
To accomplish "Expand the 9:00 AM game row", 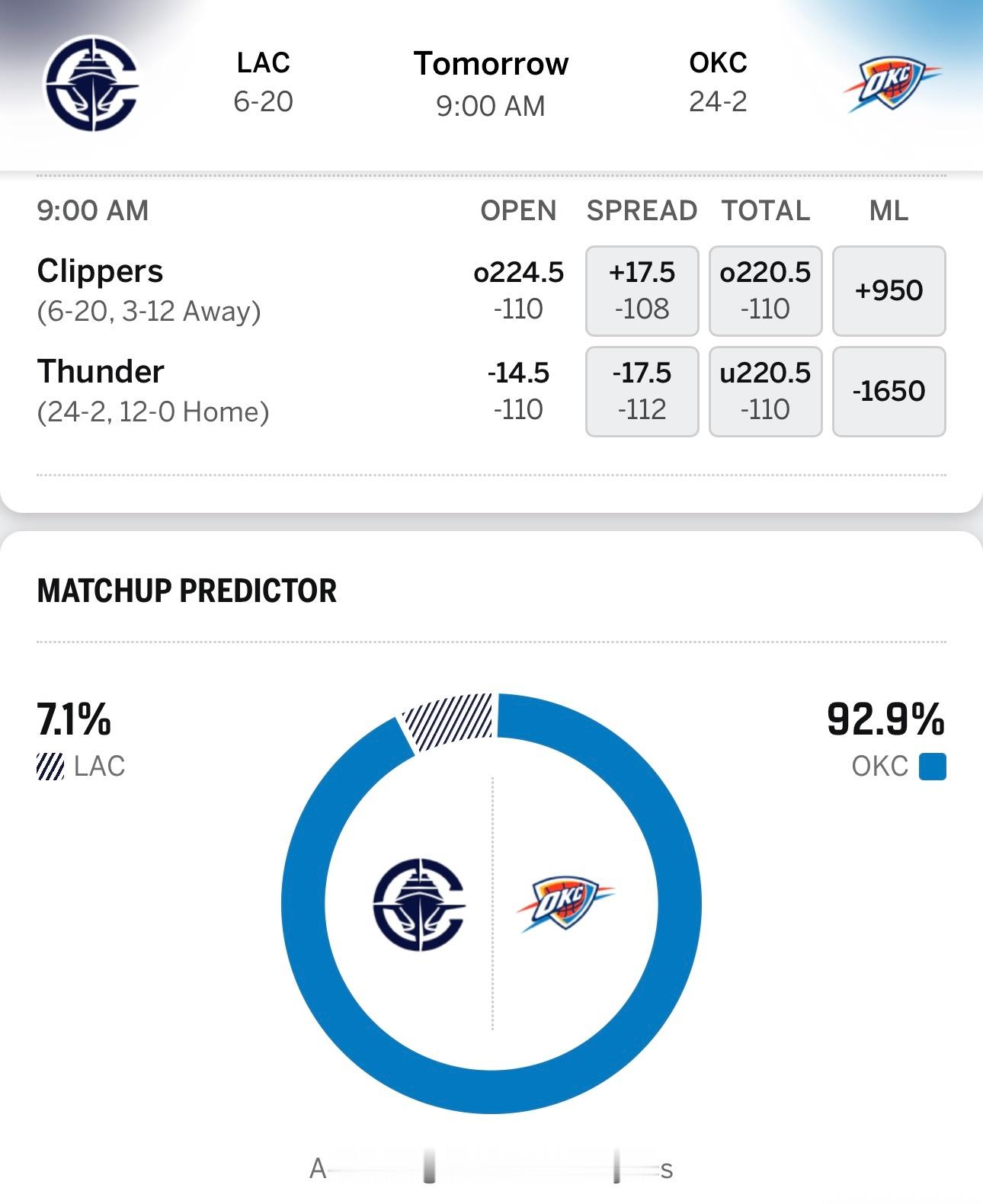I will [94, 210].
